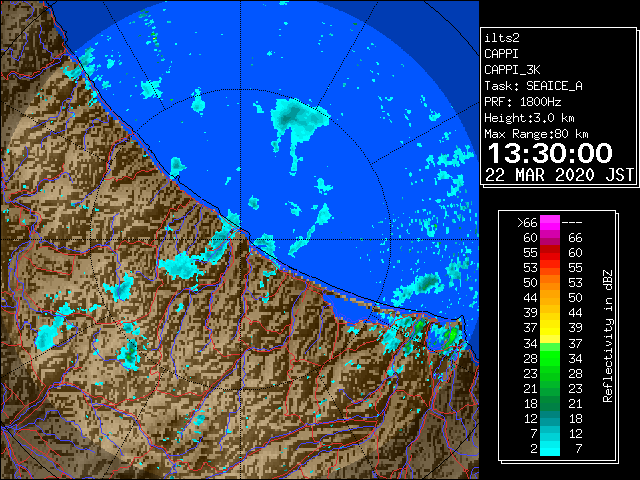Click the PRF: 1800Hz text

click(522, 102)
